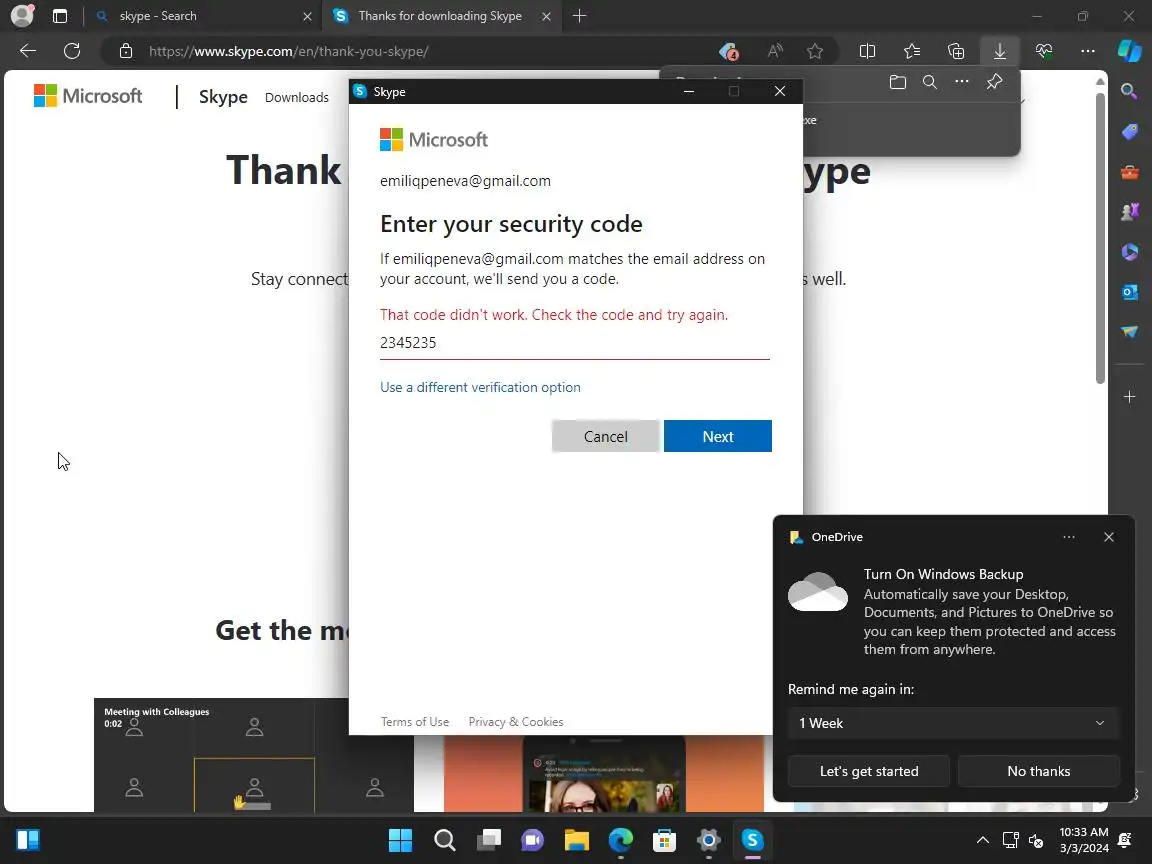View site information lock icon
This screenshot has width=1152, height=864.
[126, 51]
